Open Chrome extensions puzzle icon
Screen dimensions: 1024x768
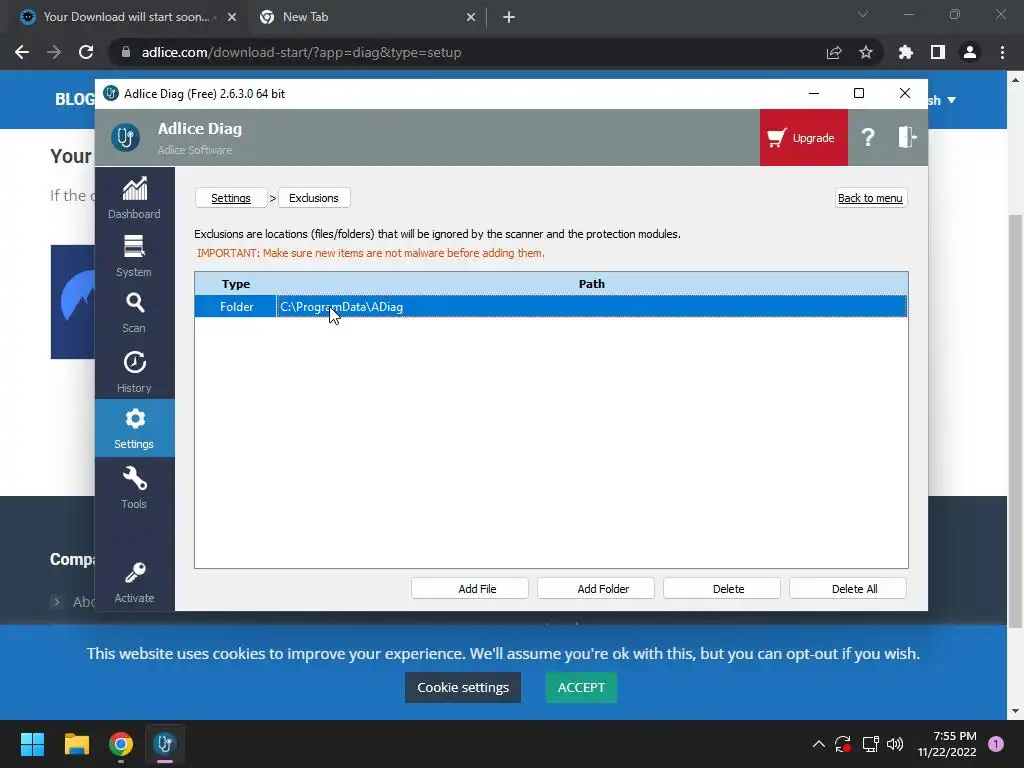(x=906, y=52)
